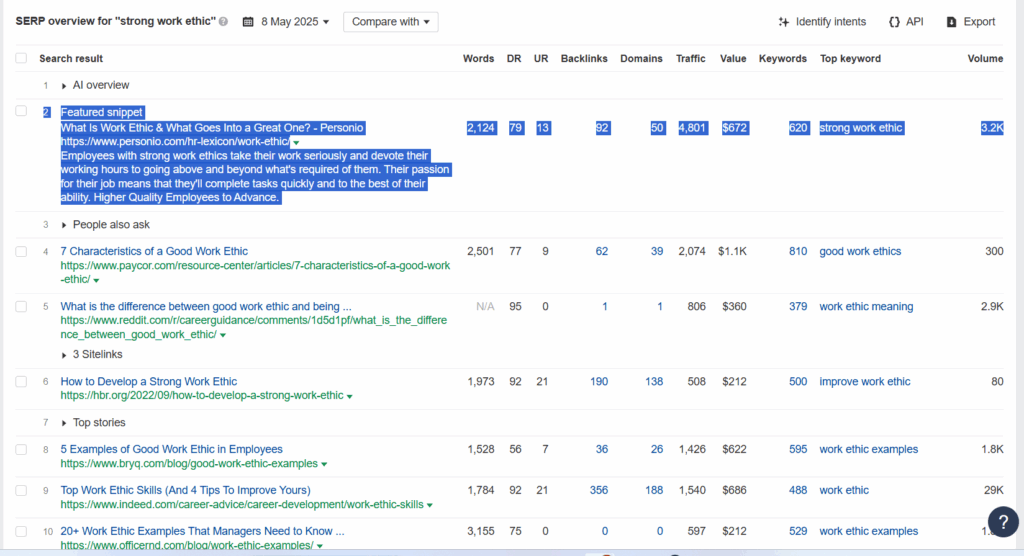Click the help question mark beside SERP overview title

(x=223, y=22)
